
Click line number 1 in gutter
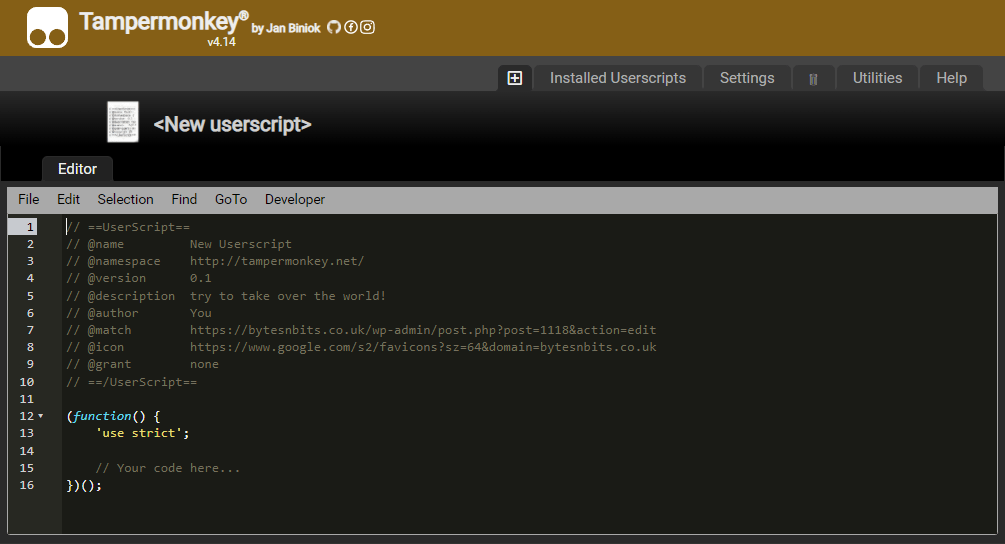coord(29,227)
